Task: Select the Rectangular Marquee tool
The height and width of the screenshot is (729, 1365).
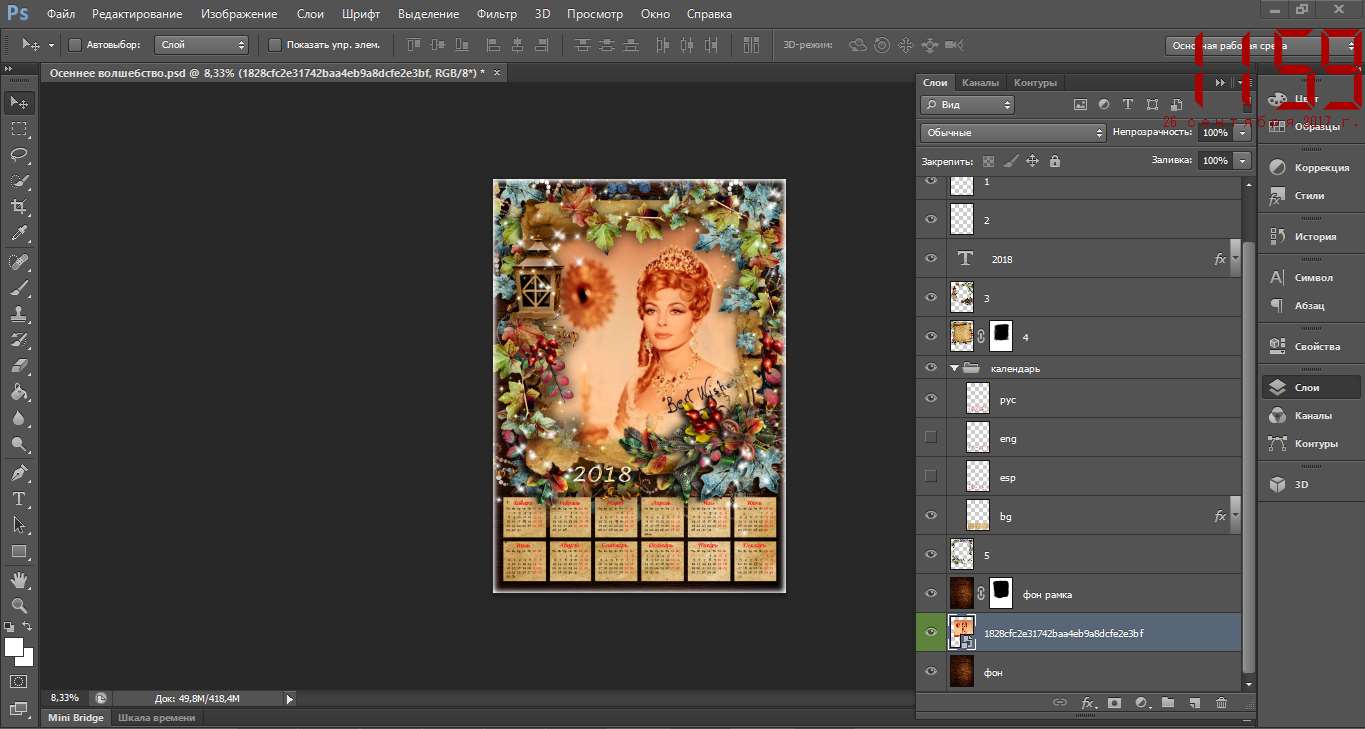Action: (19, 129)
